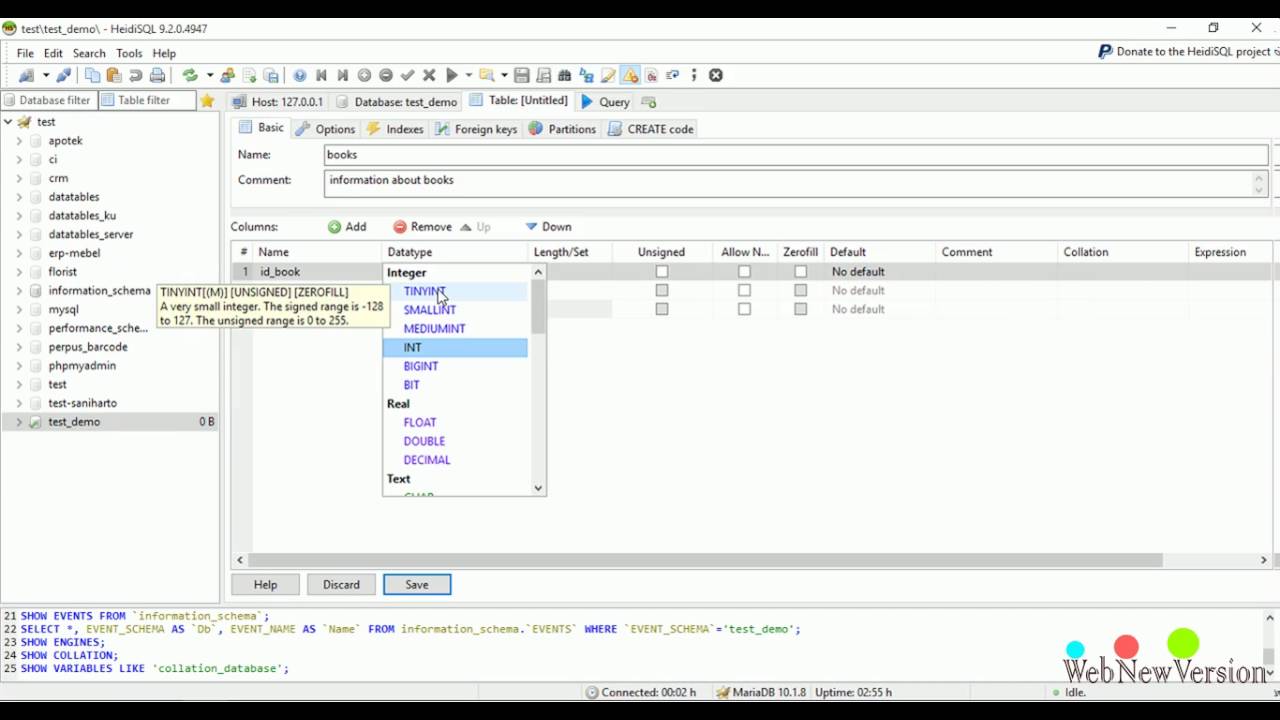
Task: Click the Discard button
Action: [x=341, y=585]
